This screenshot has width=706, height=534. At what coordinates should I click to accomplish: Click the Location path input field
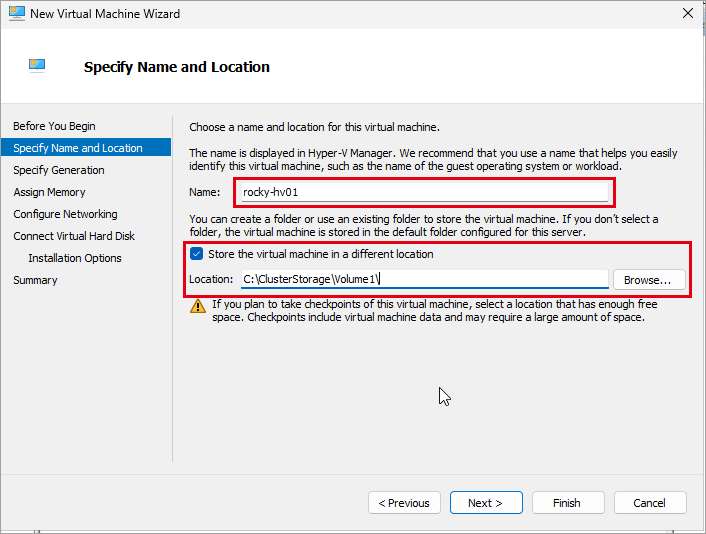(425, 279)
